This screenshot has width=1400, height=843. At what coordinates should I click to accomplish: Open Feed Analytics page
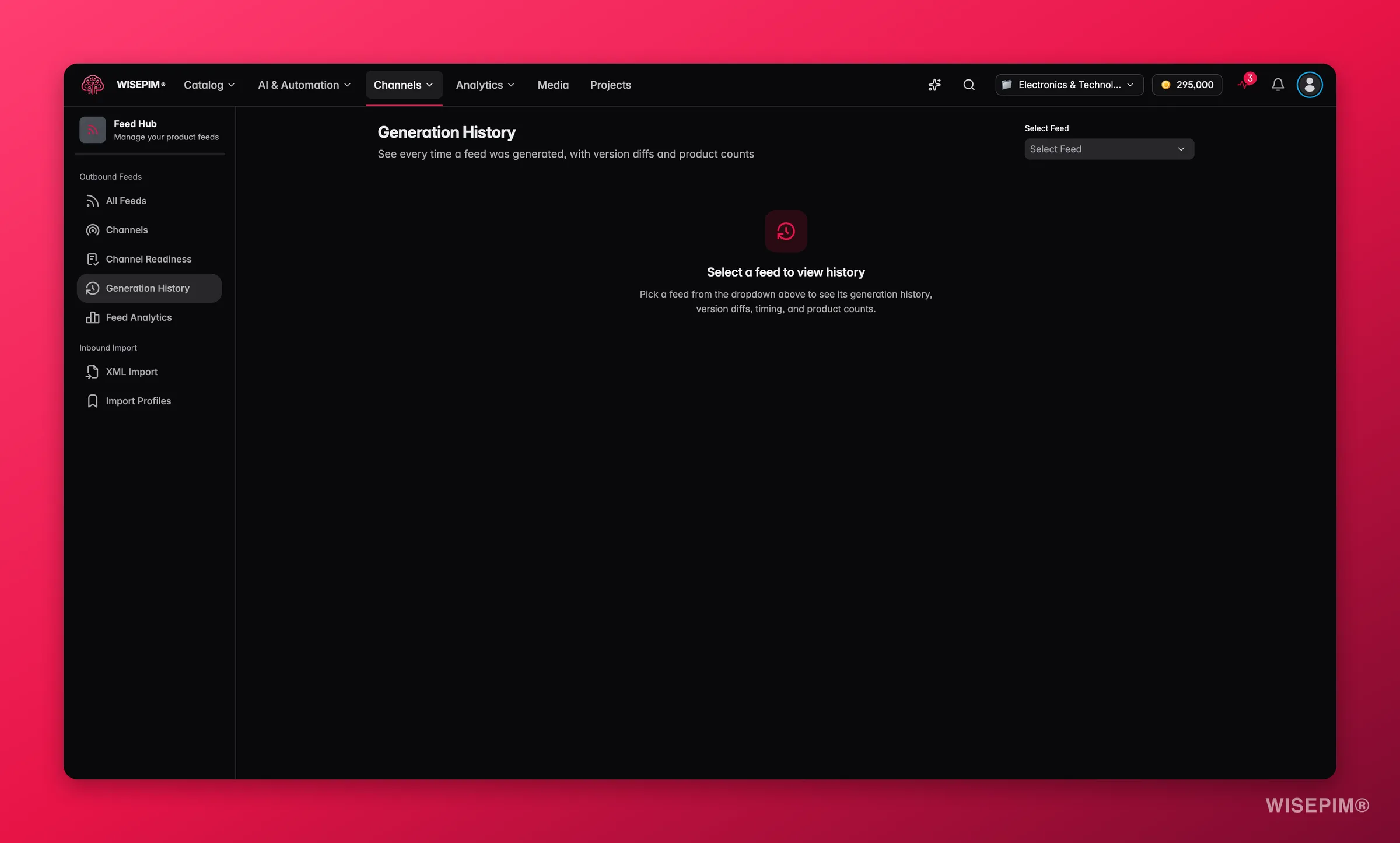coord(149,317)
